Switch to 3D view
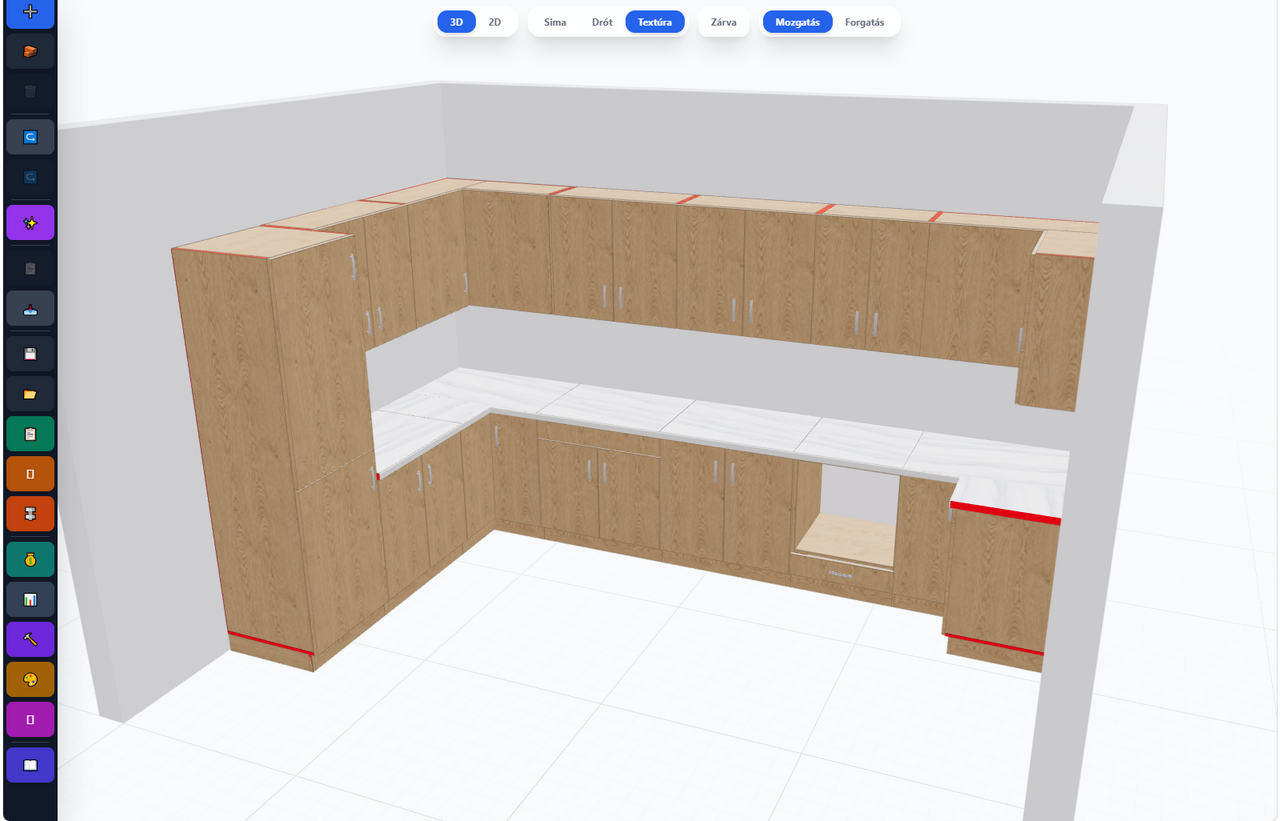 pos(456,22)
